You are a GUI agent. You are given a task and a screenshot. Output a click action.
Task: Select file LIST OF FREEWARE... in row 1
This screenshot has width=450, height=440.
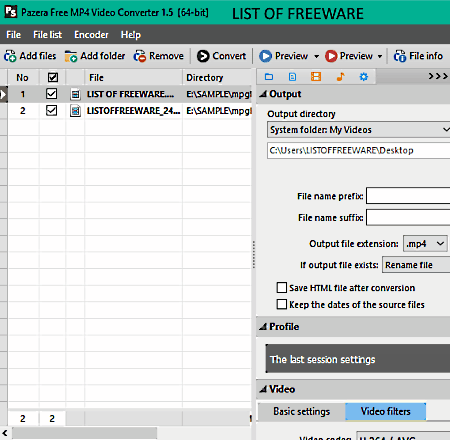pos(130,94)
